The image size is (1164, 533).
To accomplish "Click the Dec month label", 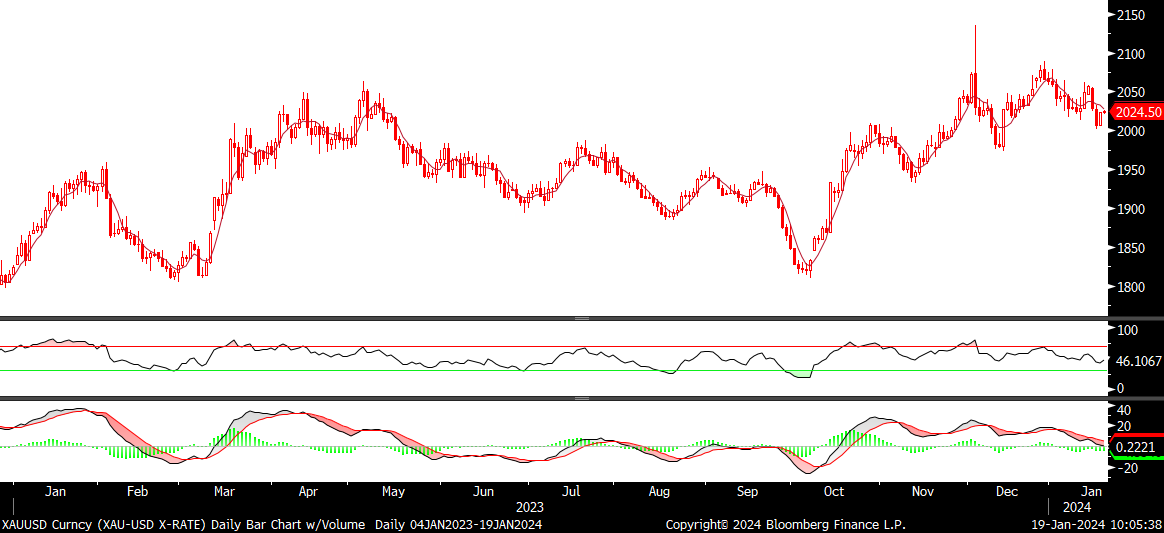I will coord(1007,491).
